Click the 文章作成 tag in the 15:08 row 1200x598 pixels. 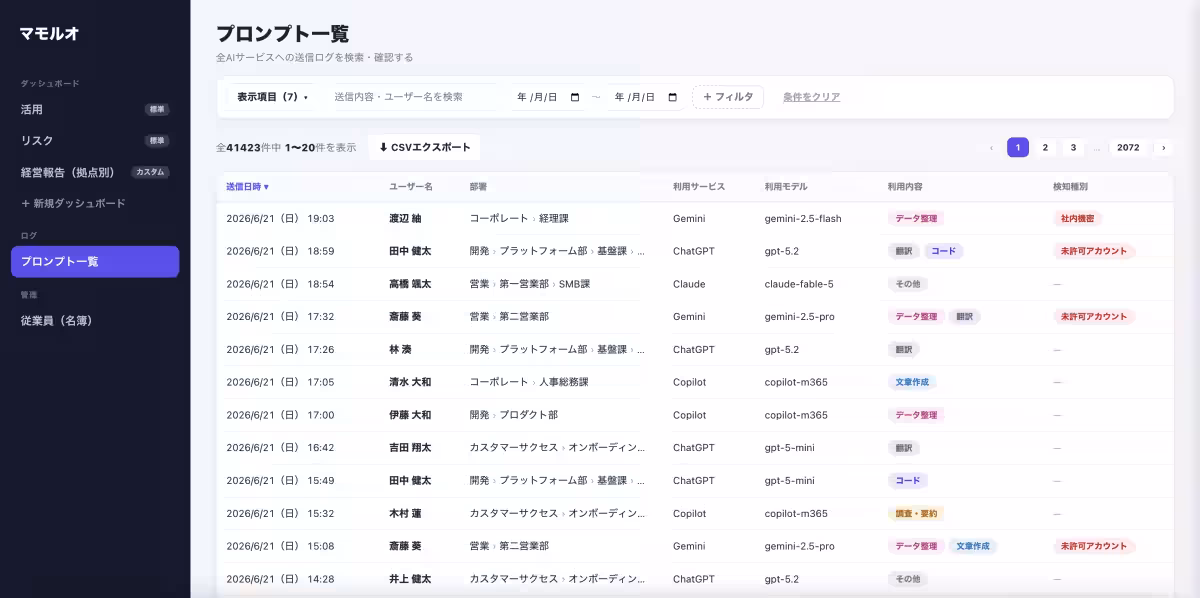[x=973, y=546]
